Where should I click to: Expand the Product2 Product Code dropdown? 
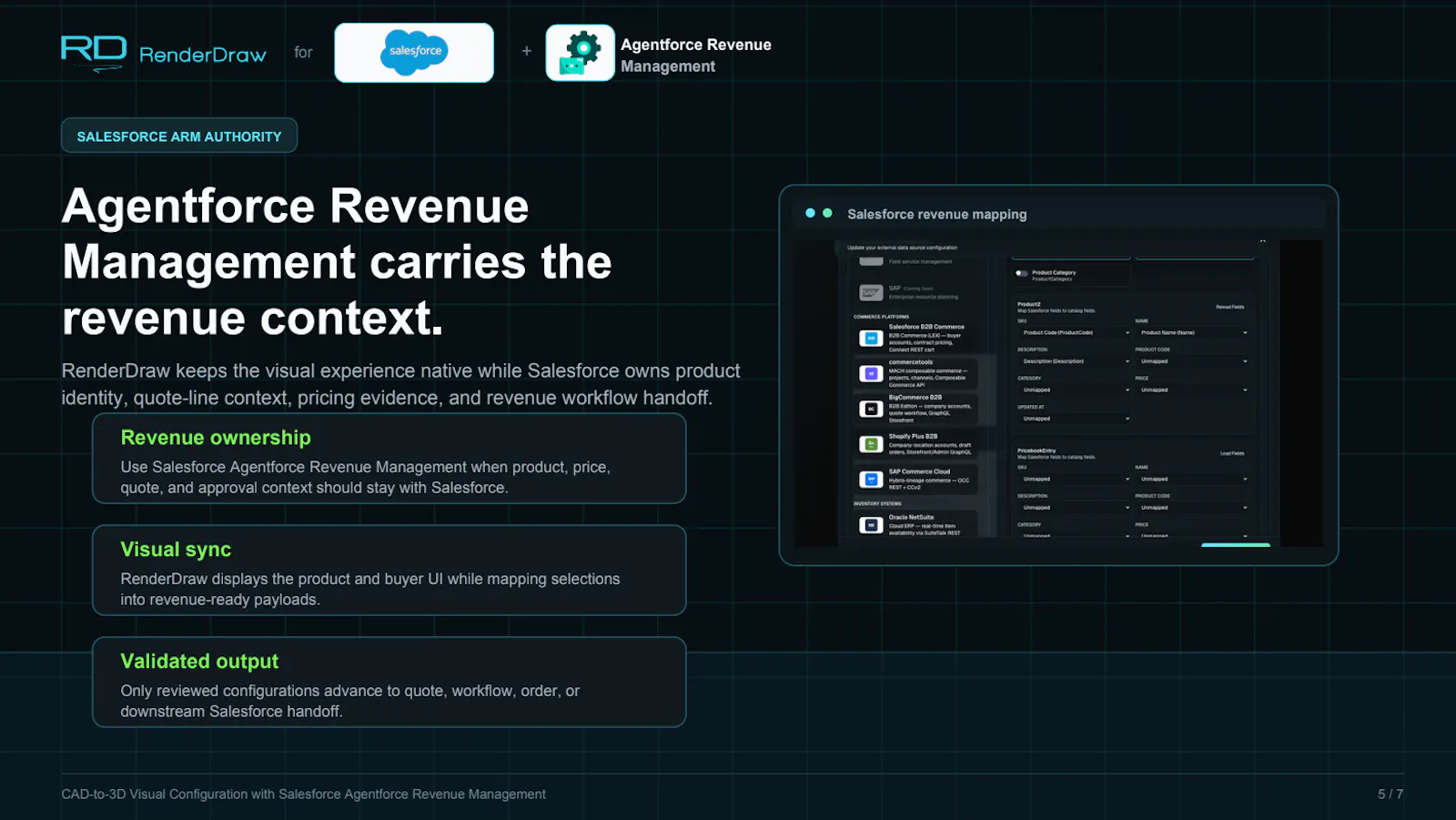point(1192,361)
